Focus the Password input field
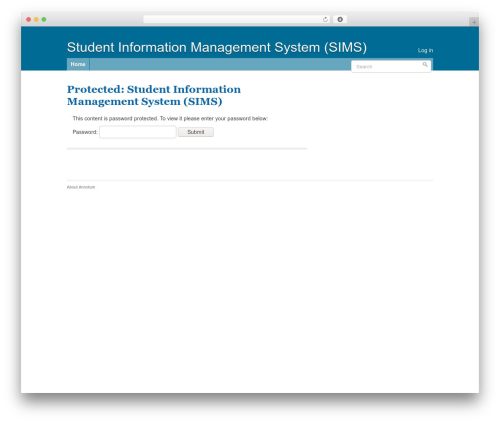The image size is (500, 423). (x=138, y=132)
